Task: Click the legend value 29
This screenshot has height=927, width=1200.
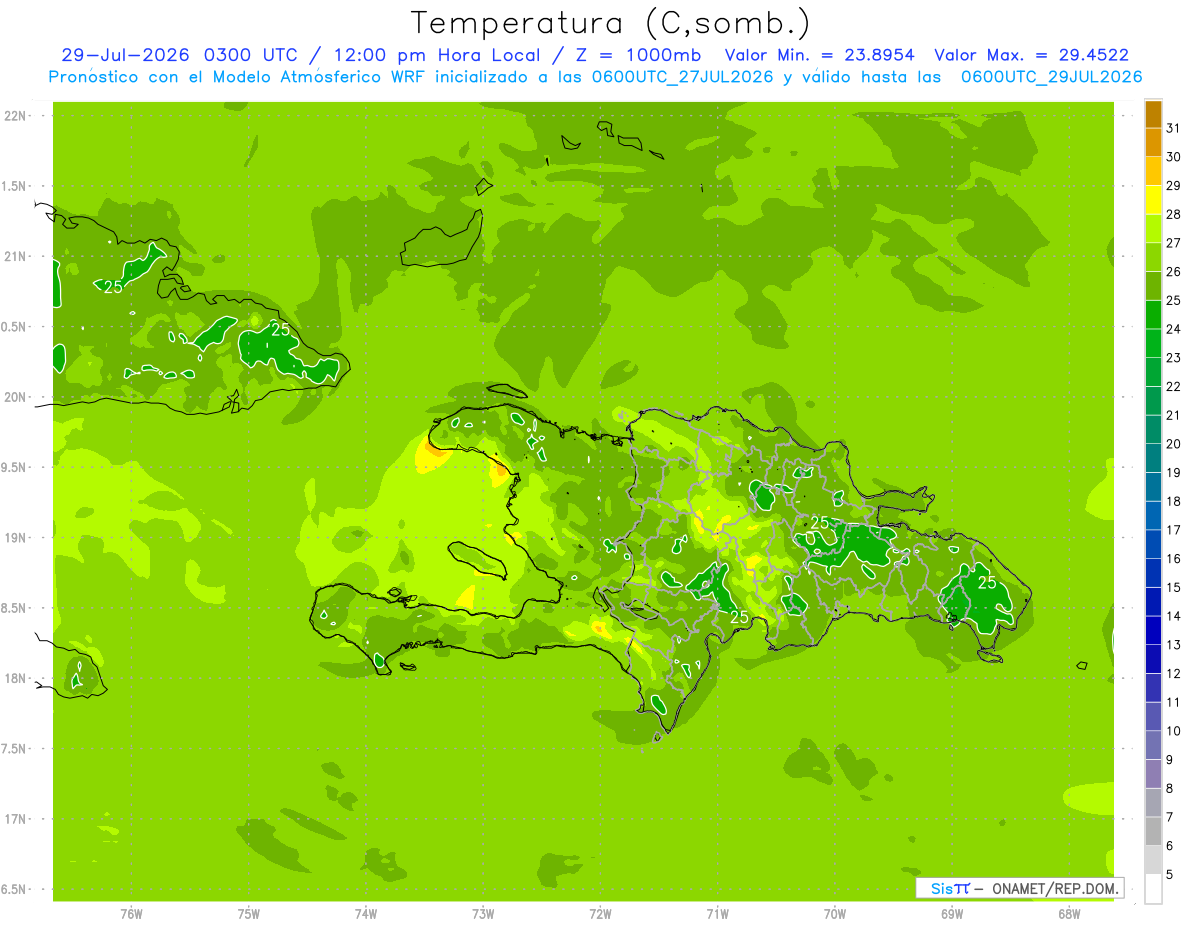Action: pyautogui.click(x=1174, y=185)
